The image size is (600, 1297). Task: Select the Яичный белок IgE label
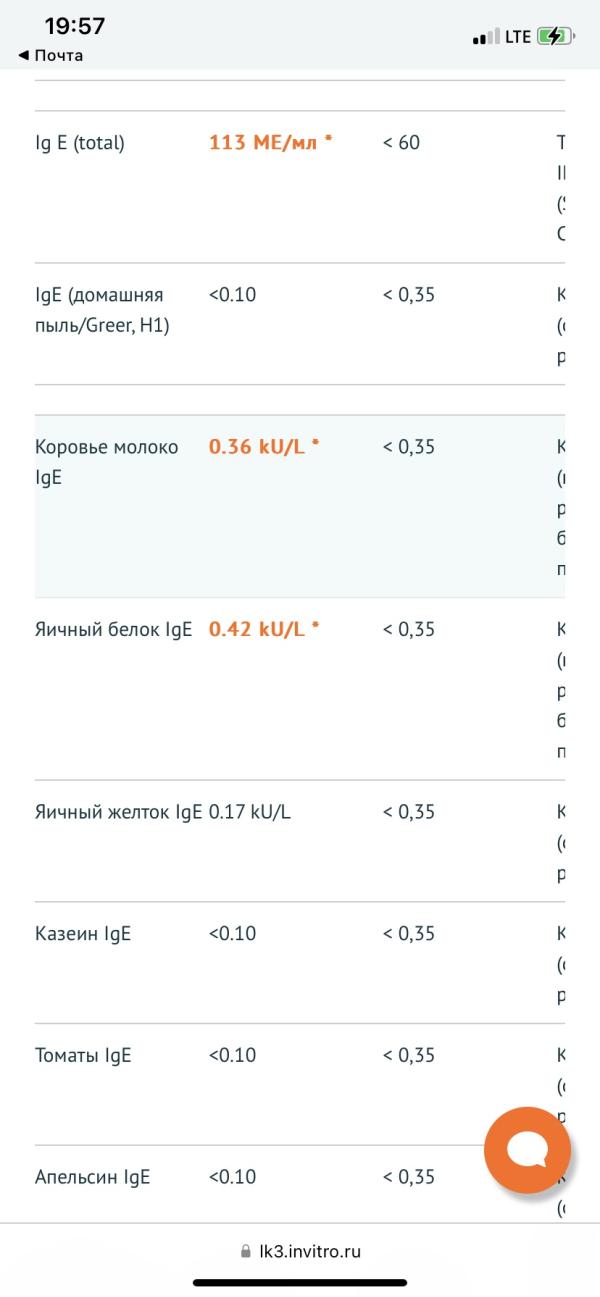tap(113, 629)
